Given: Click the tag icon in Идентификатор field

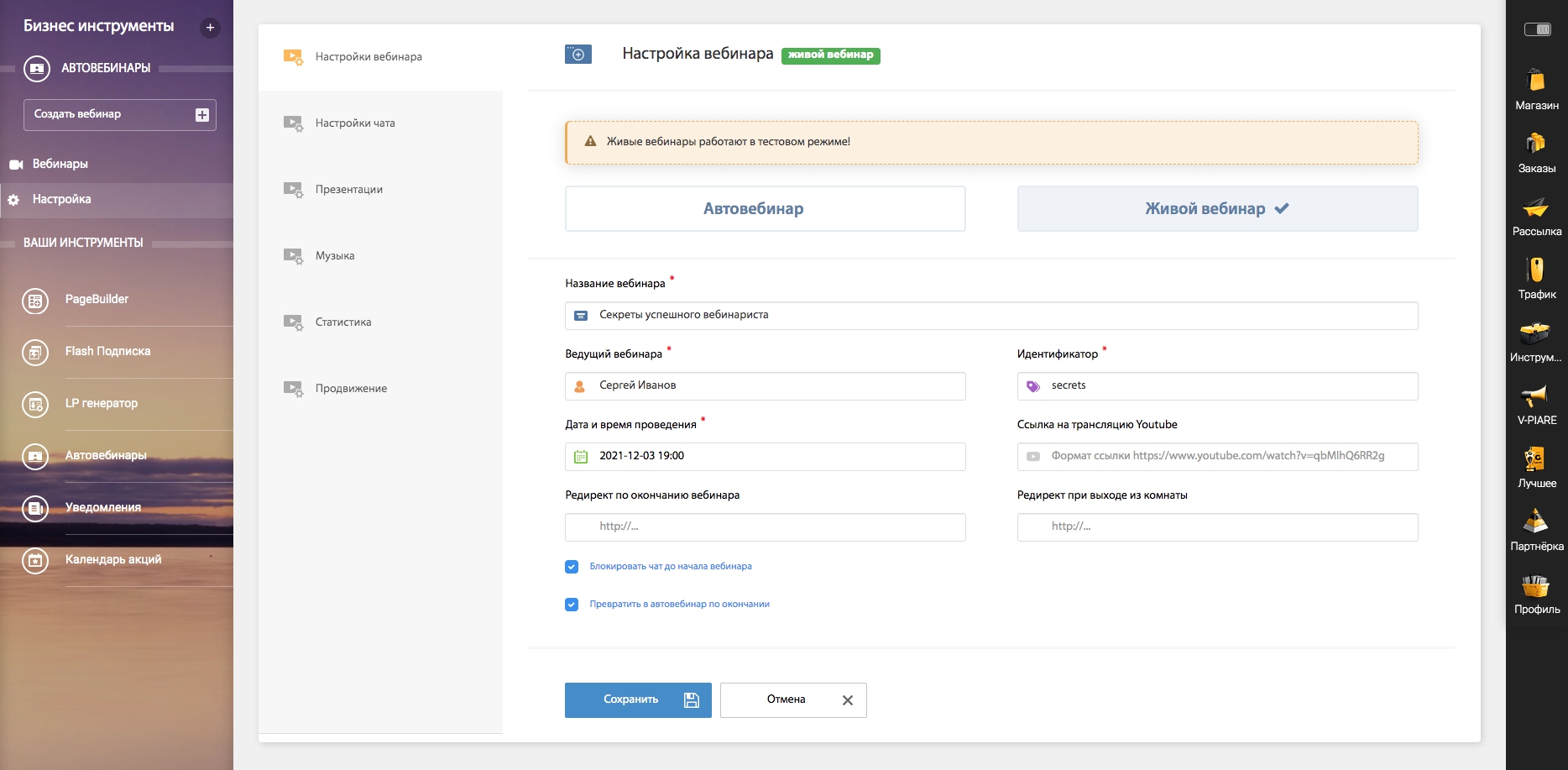Looking at the screenshot, I should point(1033,386).
